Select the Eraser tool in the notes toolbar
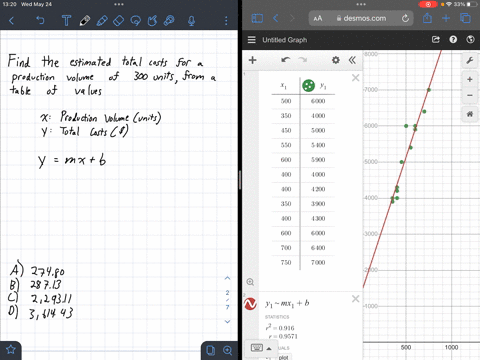This screenshot has height=360, width=480. 119,21
